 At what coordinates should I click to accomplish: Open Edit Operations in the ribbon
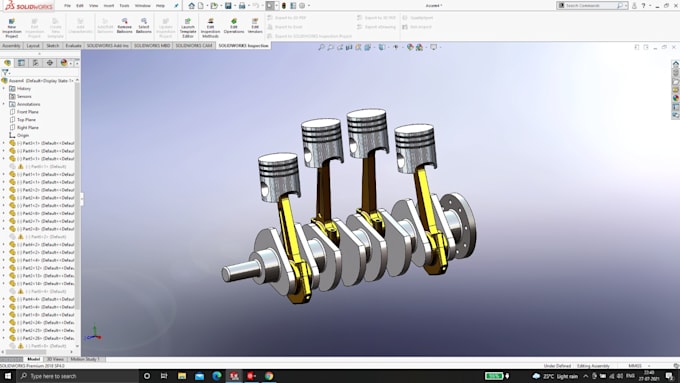(x=234, y=26)
